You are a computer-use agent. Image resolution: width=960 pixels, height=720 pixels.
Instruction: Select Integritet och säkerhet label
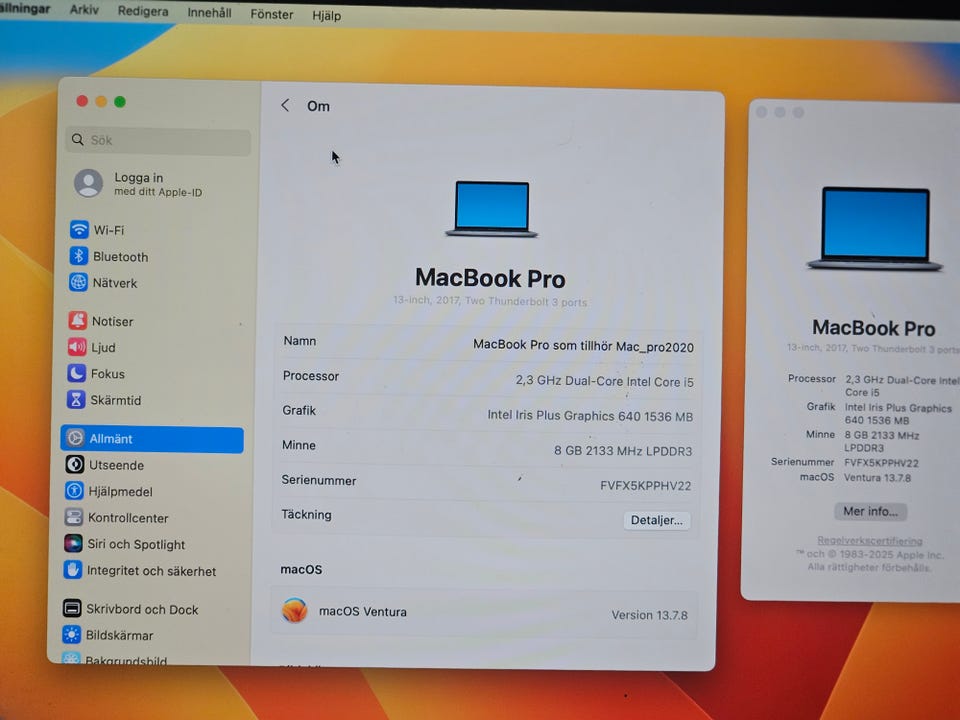(x=151, y=571)
